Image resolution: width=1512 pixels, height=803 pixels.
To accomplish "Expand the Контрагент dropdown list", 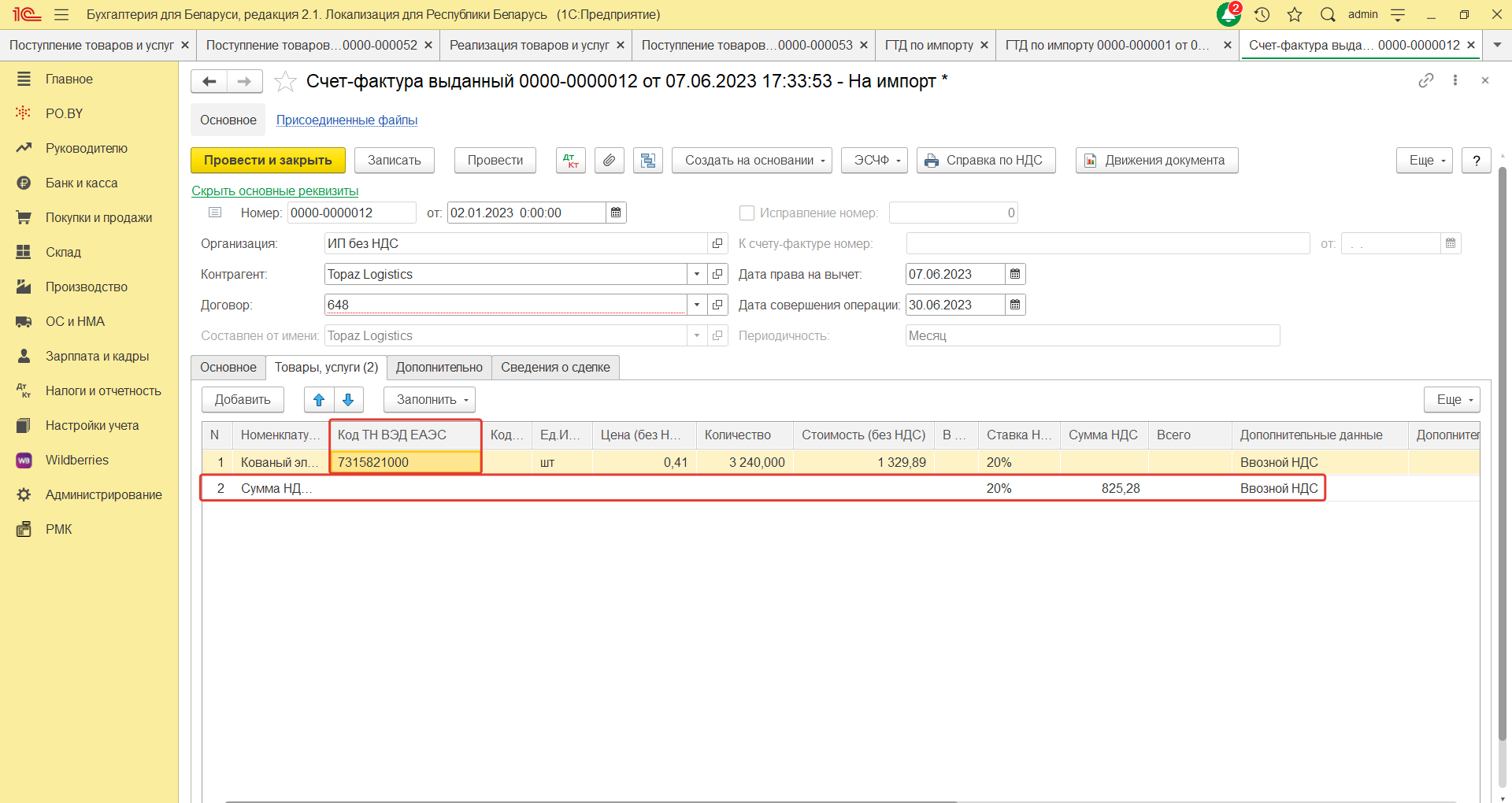I will coord(697,275).
